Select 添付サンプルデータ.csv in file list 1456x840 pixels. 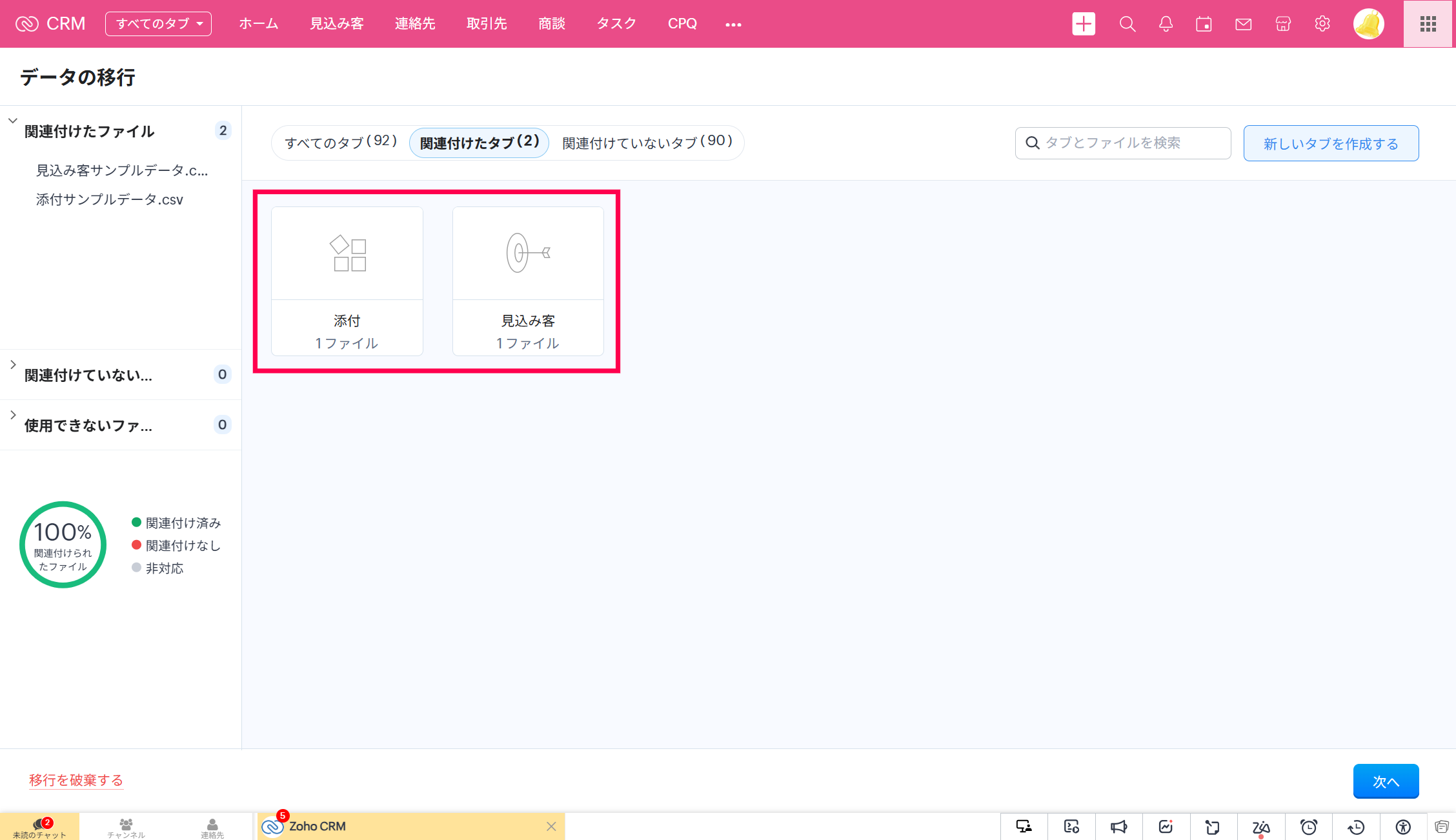tap(110, 200)
